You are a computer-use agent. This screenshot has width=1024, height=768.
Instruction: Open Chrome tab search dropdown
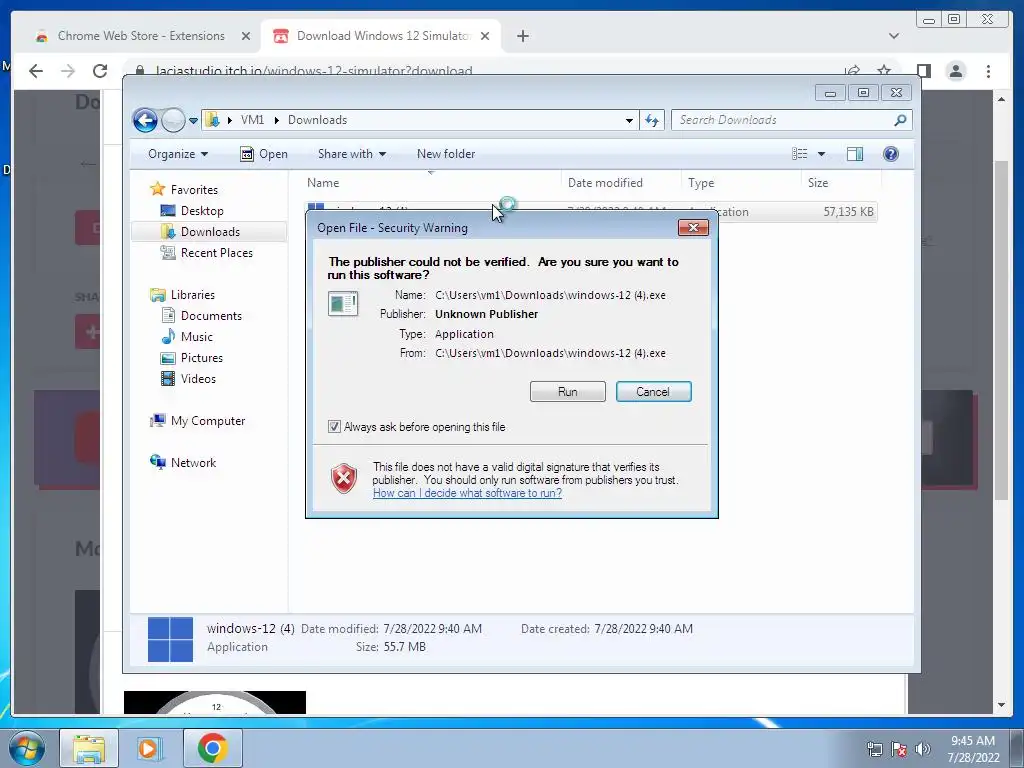click(893, 36)
